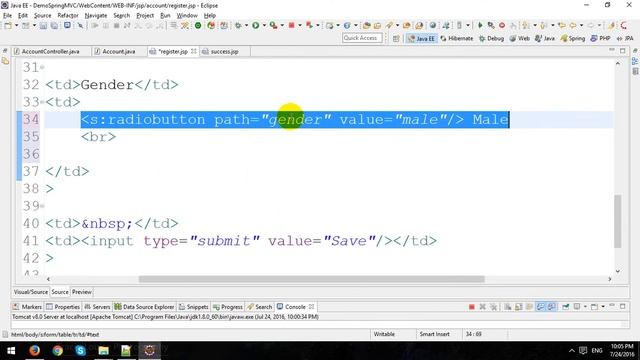The height and width of the screenshot is (360, 640).
Task: Collapse the fold marker on line 39
Action: (x=42, y=206)
